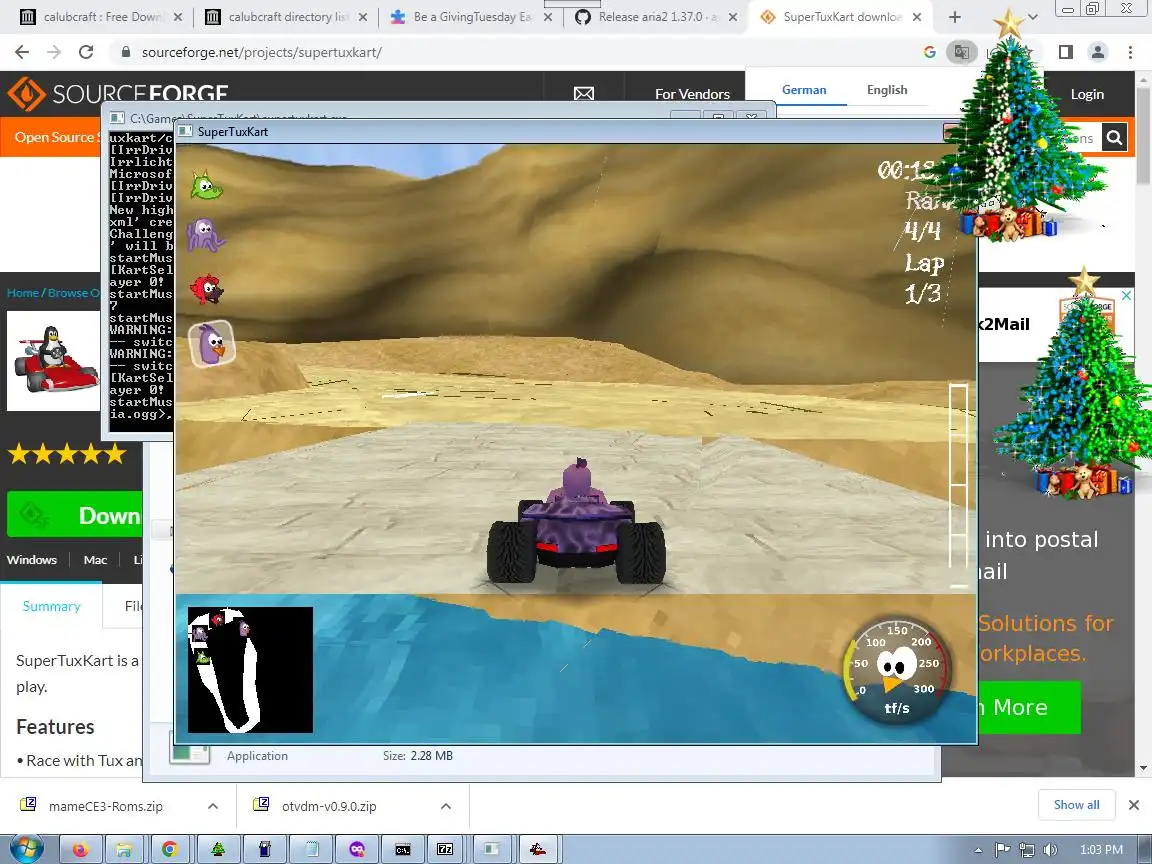Close the SuperTuxKart download tab
The height and width of the screenshot is (864, 1152).
tap(917, 17)
